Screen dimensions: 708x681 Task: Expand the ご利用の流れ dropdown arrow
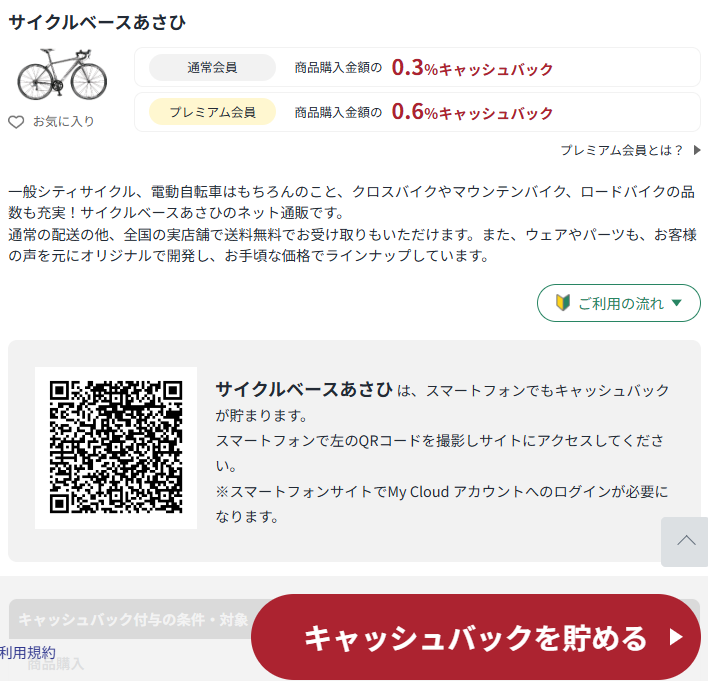(677, 303)
